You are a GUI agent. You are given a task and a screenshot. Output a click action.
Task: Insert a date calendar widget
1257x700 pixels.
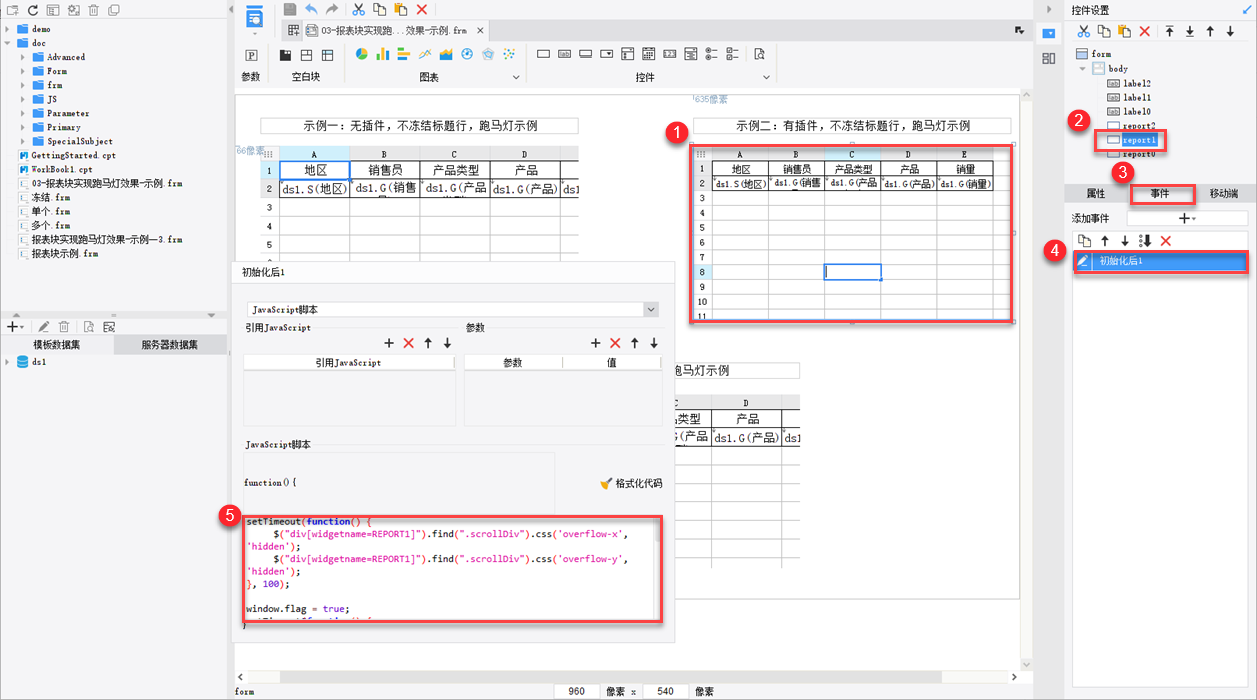point(649,54)
